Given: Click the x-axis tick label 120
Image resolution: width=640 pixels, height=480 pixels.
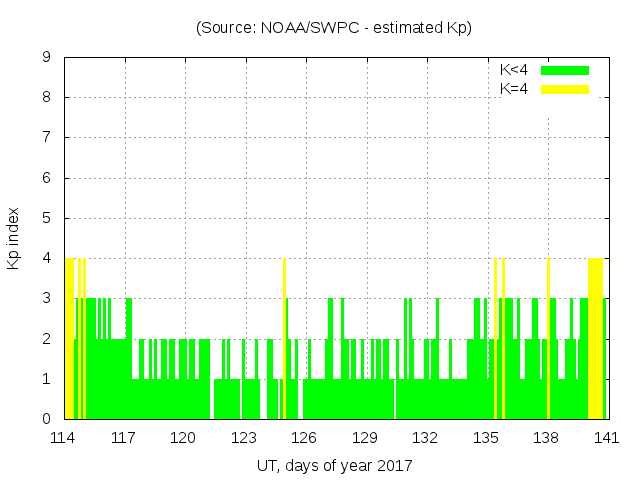Looking at the screenshot, I should pos(184,438).
